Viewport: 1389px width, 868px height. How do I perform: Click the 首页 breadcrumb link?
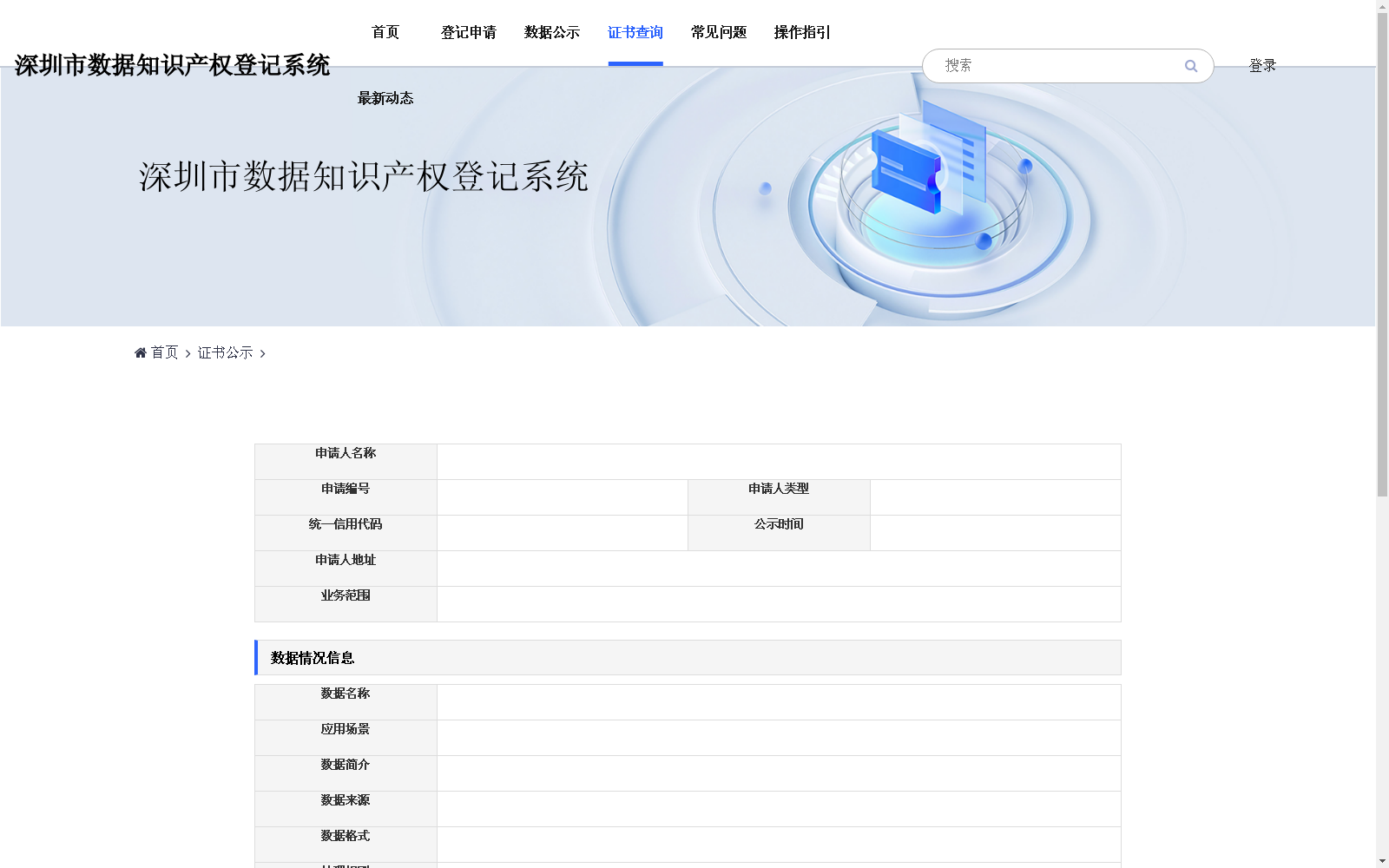(x=164, y=352)
